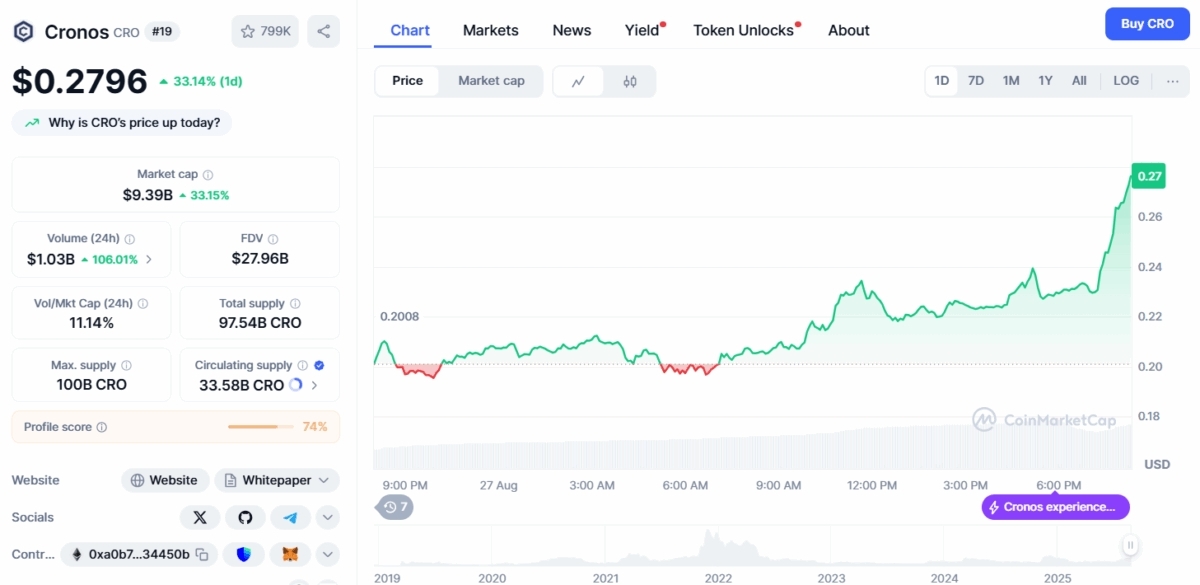Copy the contract address 0xa0b7...34450b
This screenshot has height=585, width=1200.
pos(202,554)
